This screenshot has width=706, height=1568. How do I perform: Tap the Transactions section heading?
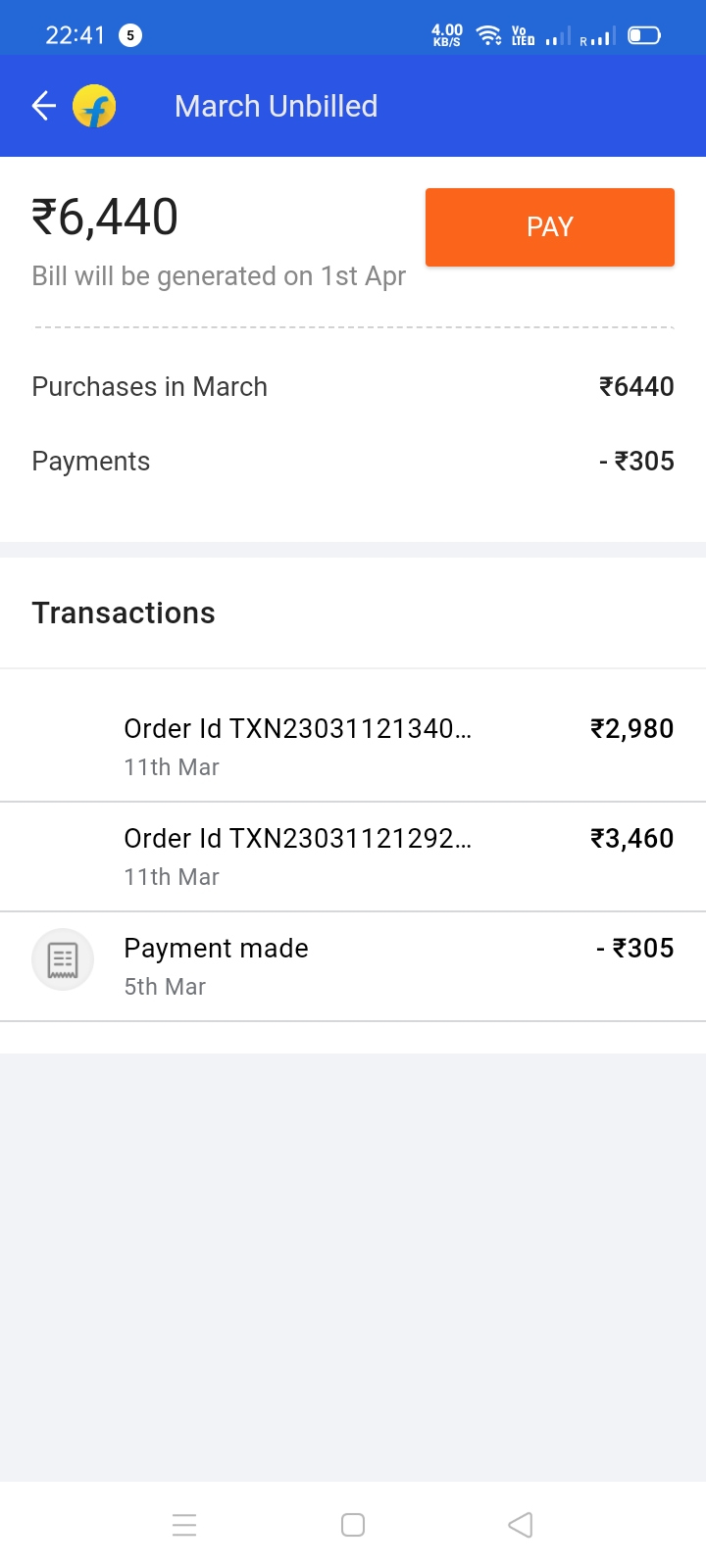coord(124,613)
